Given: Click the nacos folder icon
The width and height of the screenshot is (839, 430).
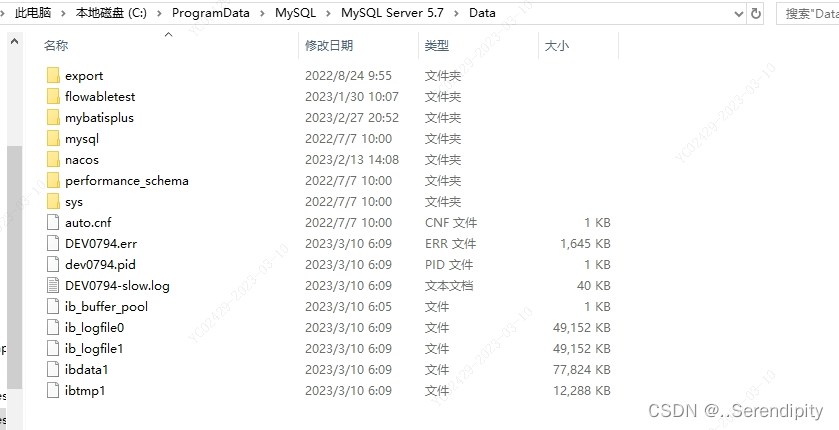Looking at the screenshot, I should point(53,159).
